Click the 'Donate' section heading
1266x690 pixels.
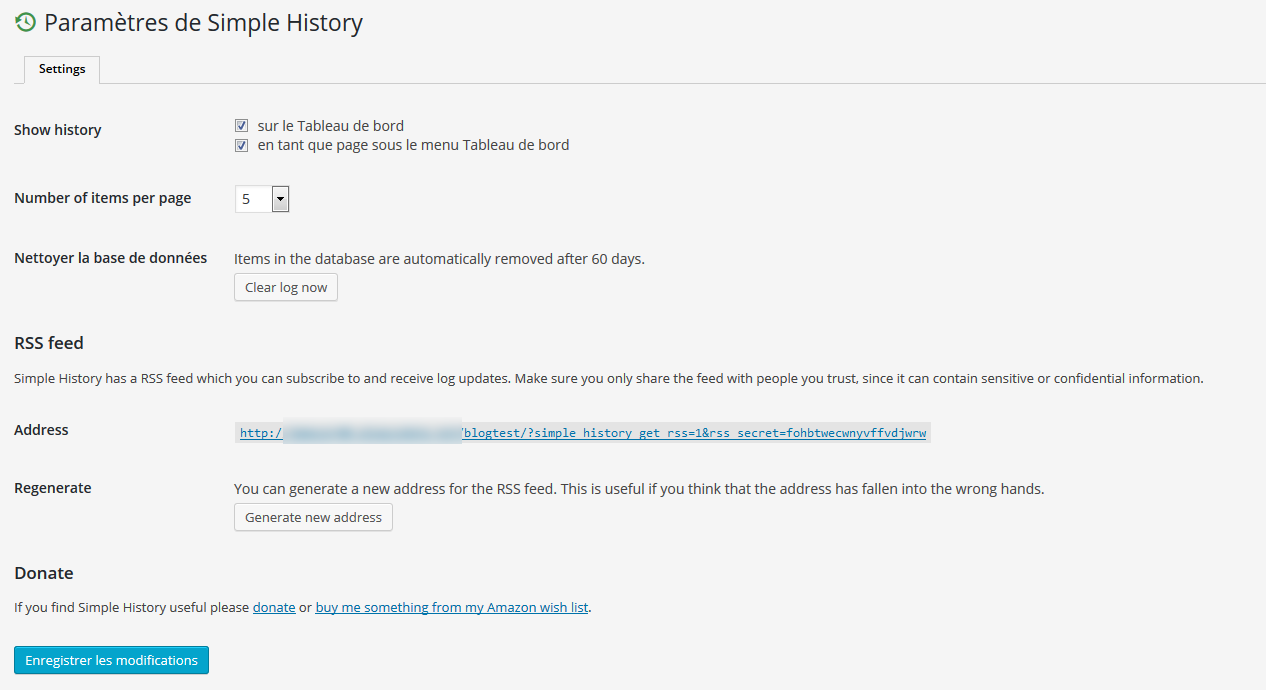44,573
